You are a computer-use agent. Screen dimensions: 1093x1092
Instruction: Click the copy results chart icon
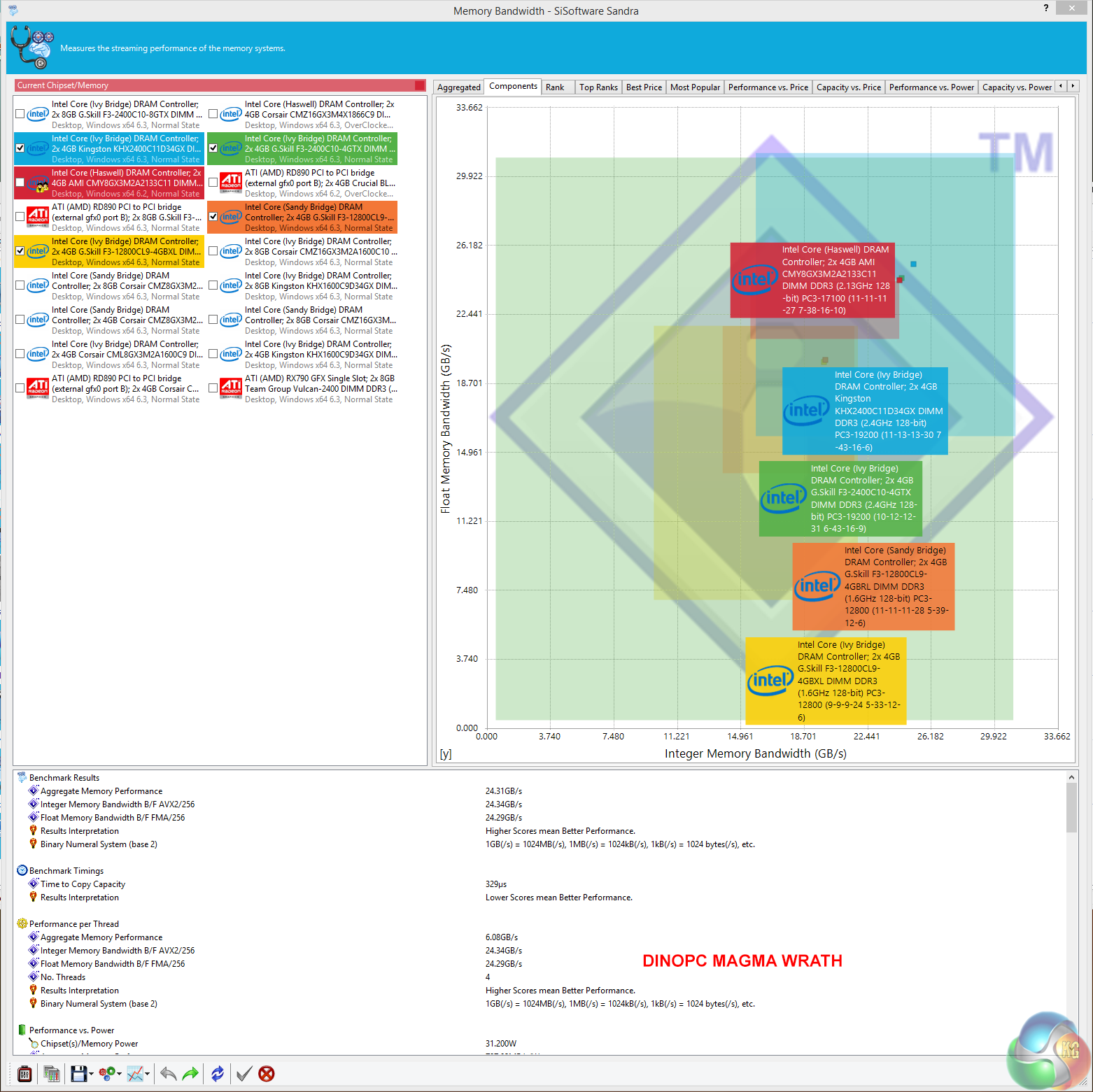(51, 1074)
